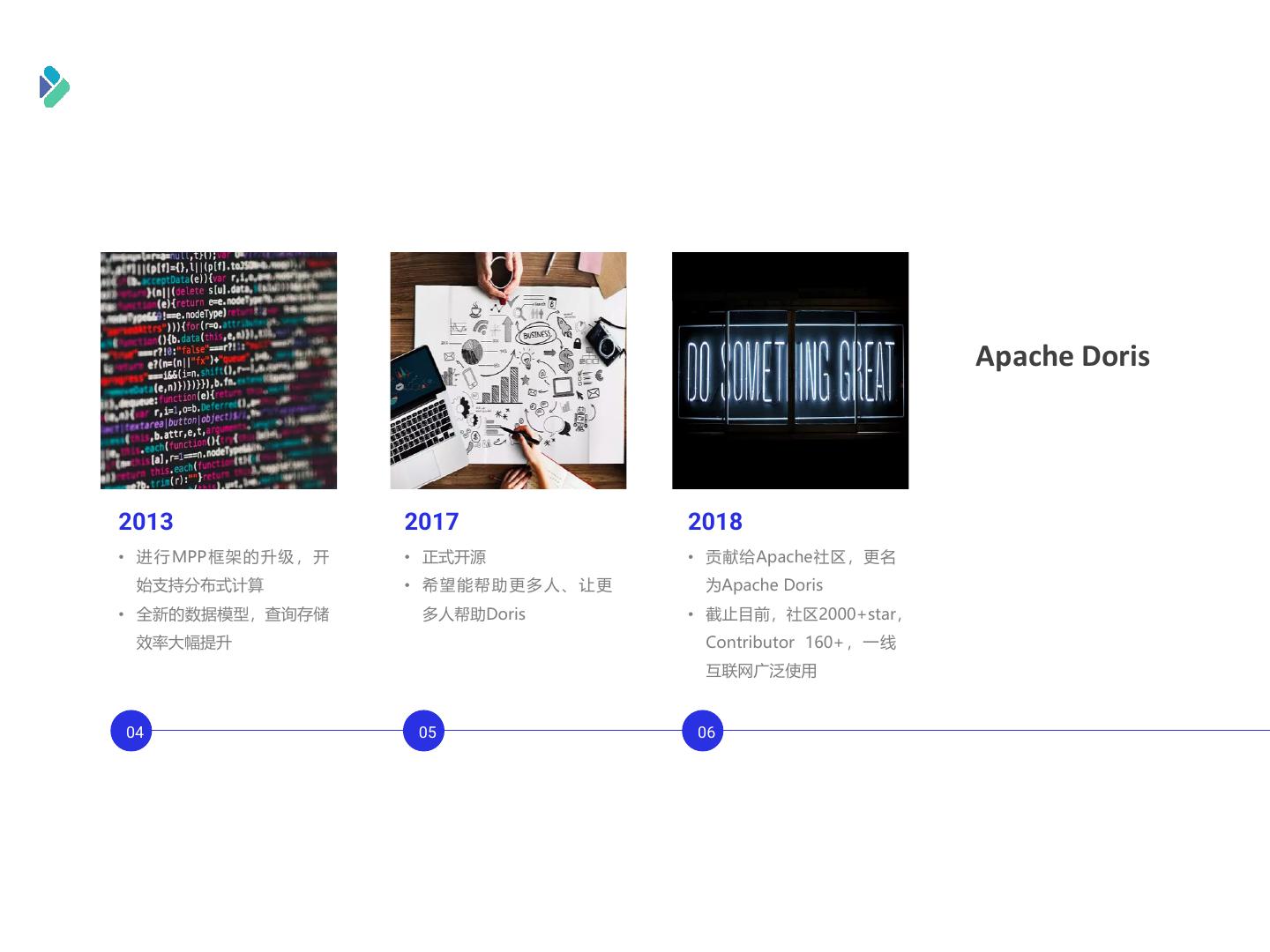Click the 'Apache Doris' title text
The width and height of the screenshot is (1270, 952).
[x=1063, y=355]
